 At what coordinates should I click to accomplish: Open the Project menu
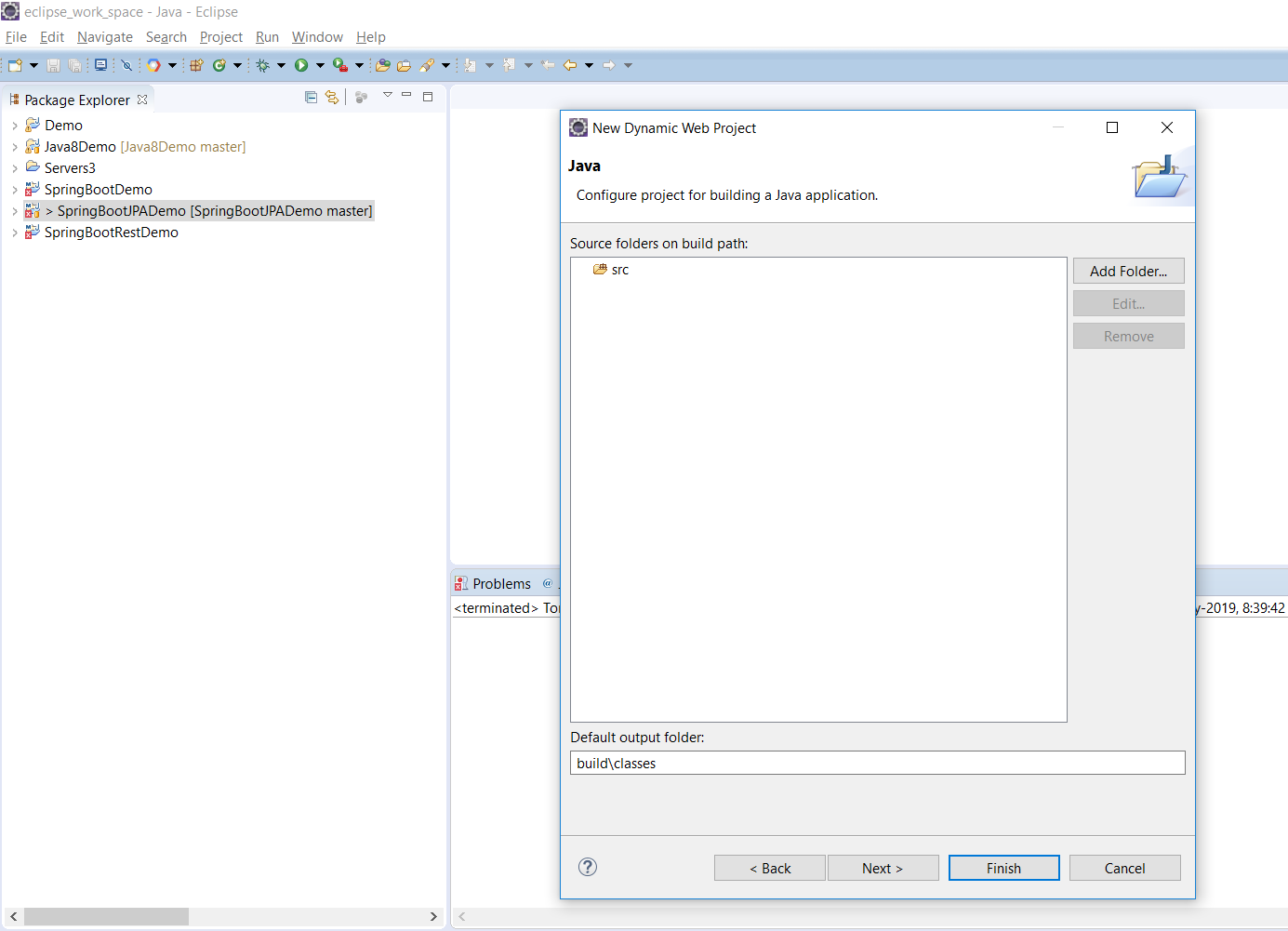[x=220, y=37]
